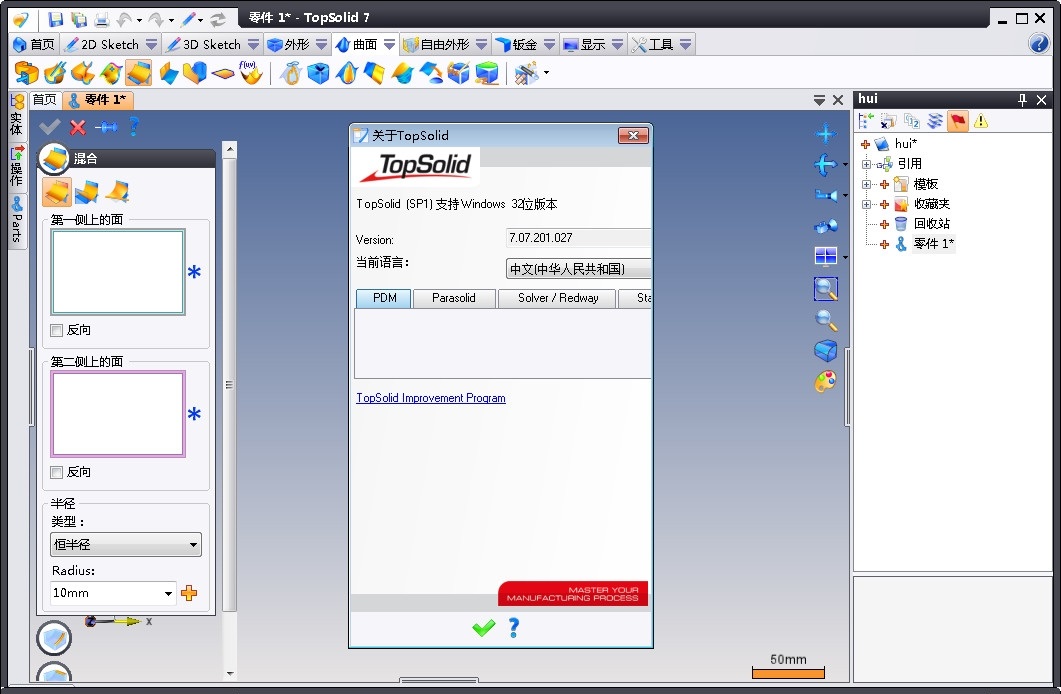Open the dropdown arrow next to 曲面

click(x=389, y=45)
